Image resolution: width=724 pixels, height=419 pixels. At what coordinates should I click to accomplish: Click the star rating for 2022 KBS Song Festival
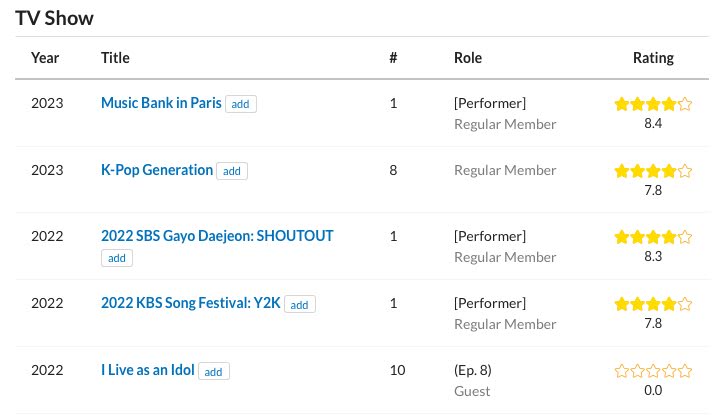[x=653, y=303]
